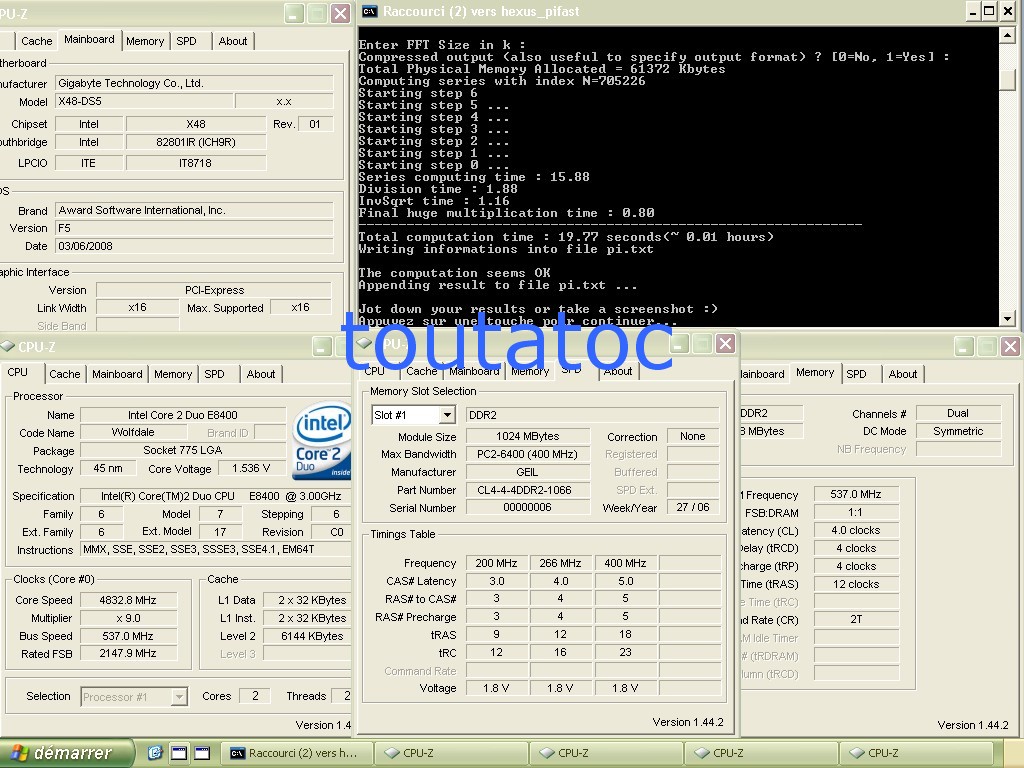Open the Slot #1 memory slot dropdown
The image size is (1024, 768).
click(447, 415)
